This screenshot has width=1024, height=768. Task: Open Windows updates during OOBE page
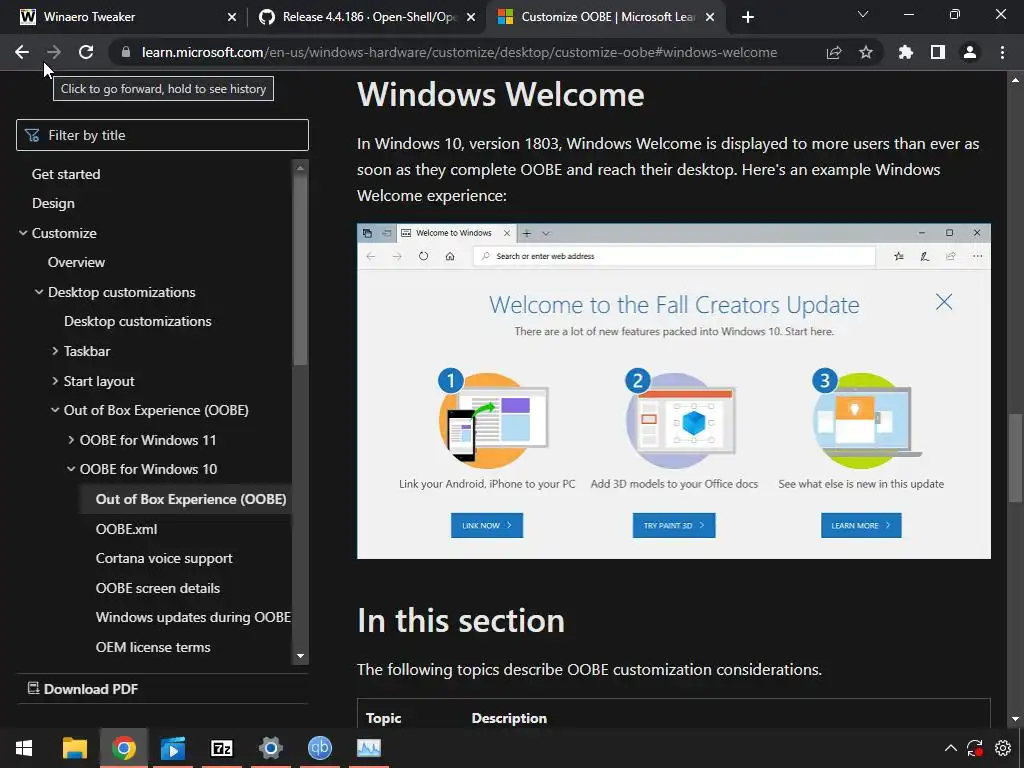click(x=193, y=617)
